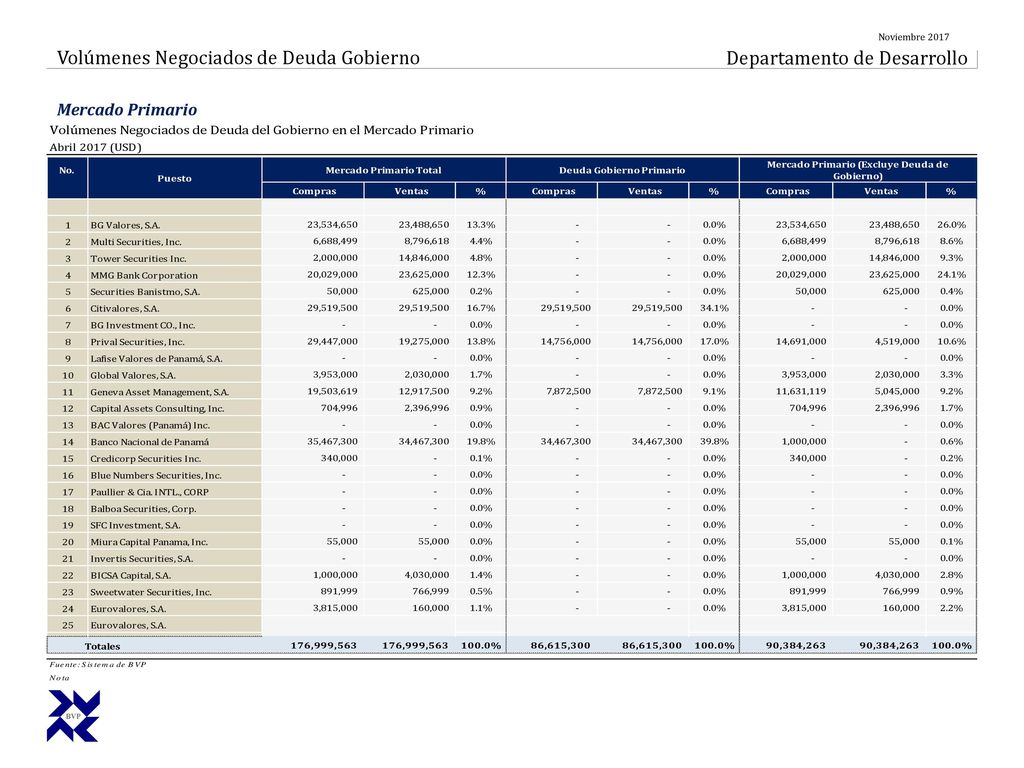This screenshot has width=1024, height=768.
Task: Click "Eurovalores, S.A." in row number 25
Action: (x=128, y=626)
